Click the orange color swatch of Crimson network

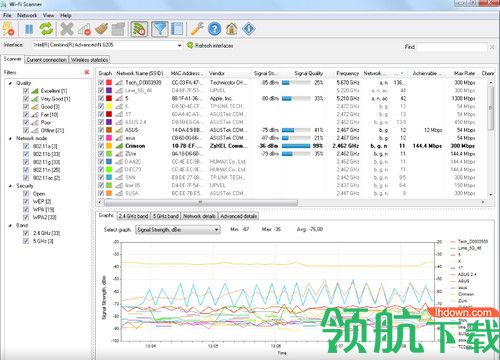[109, 146]
